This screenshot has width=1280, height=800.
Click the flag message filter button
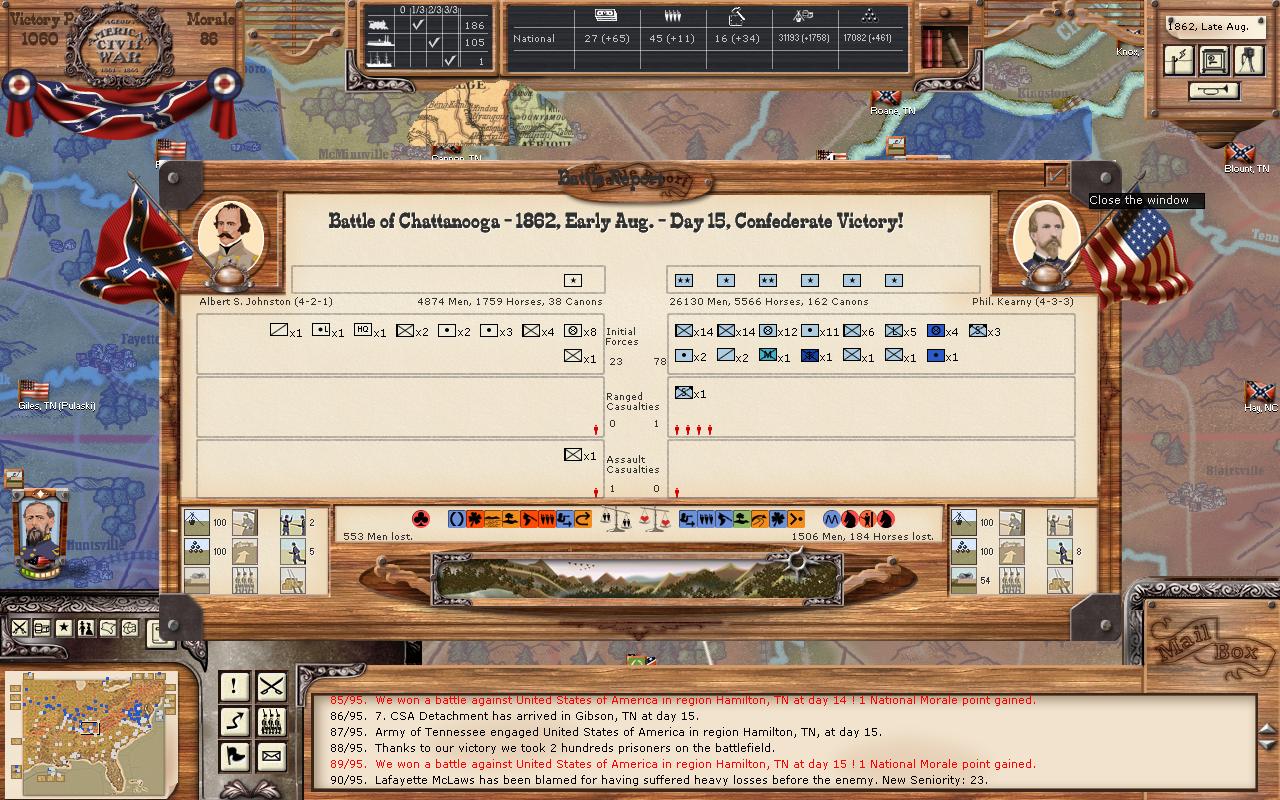[234, 756]
